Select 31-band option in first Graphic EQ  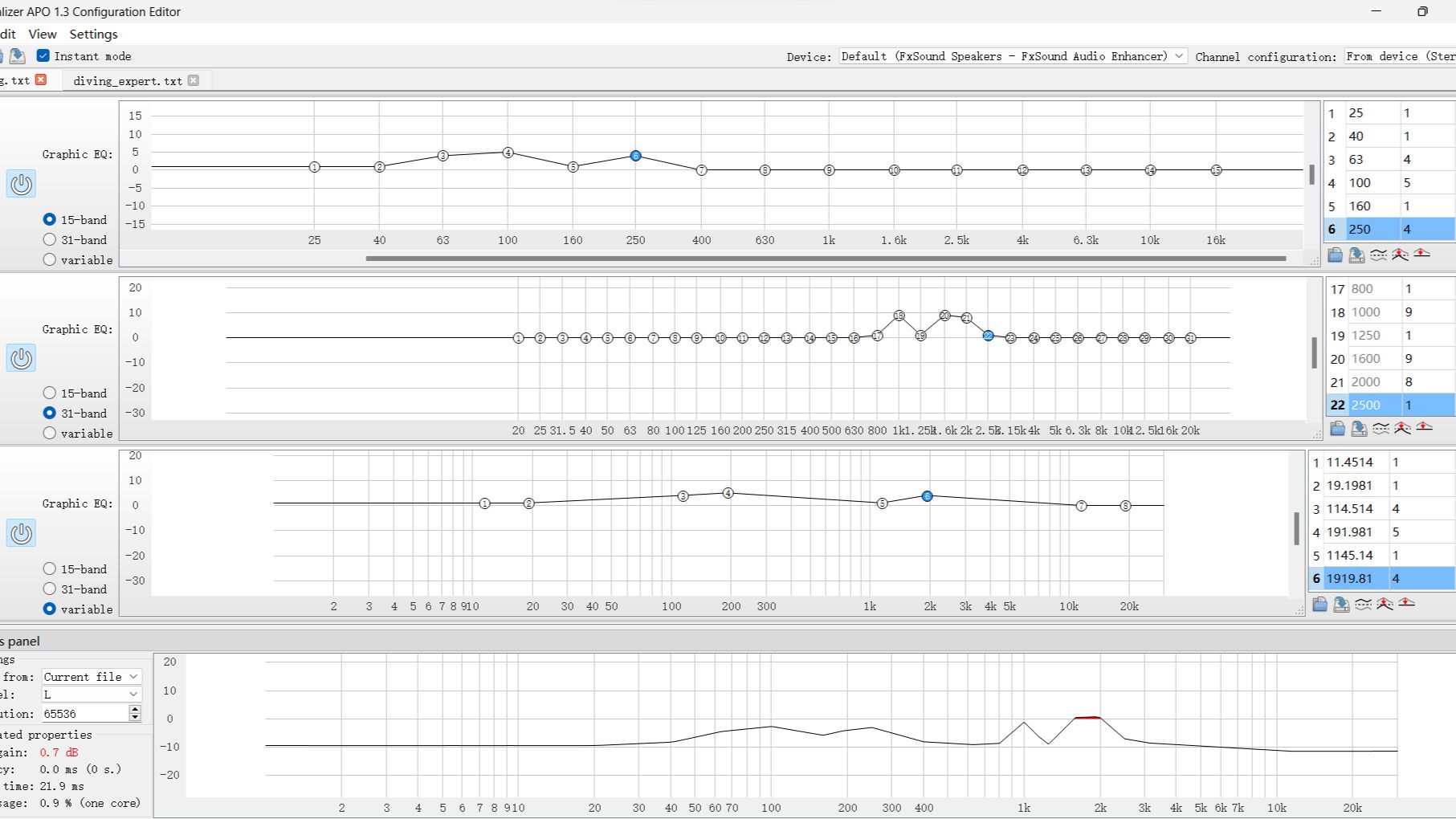click(x=50, y=239)
